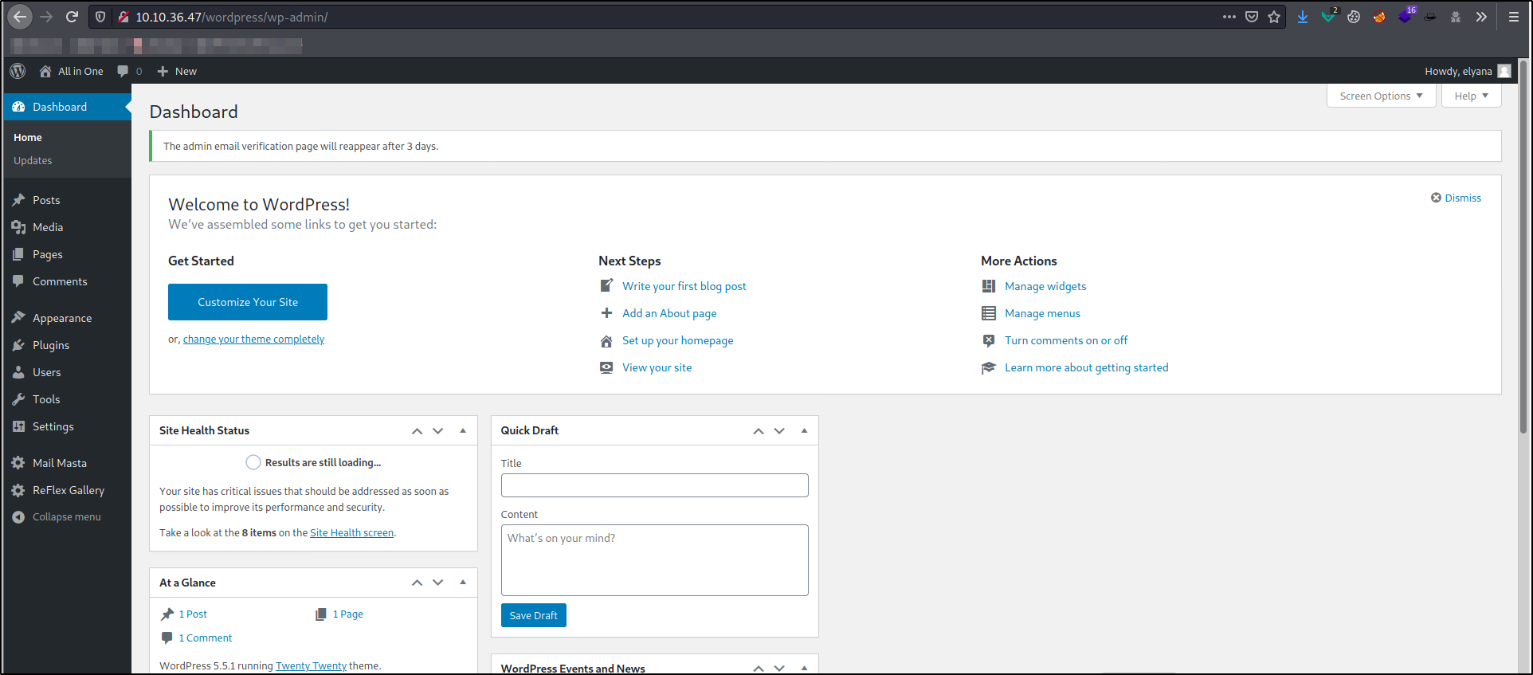Click elyana's avatar thumbnail in admin bar
This screenshot has width=1533, height=675.
(x=1504, y=71)
